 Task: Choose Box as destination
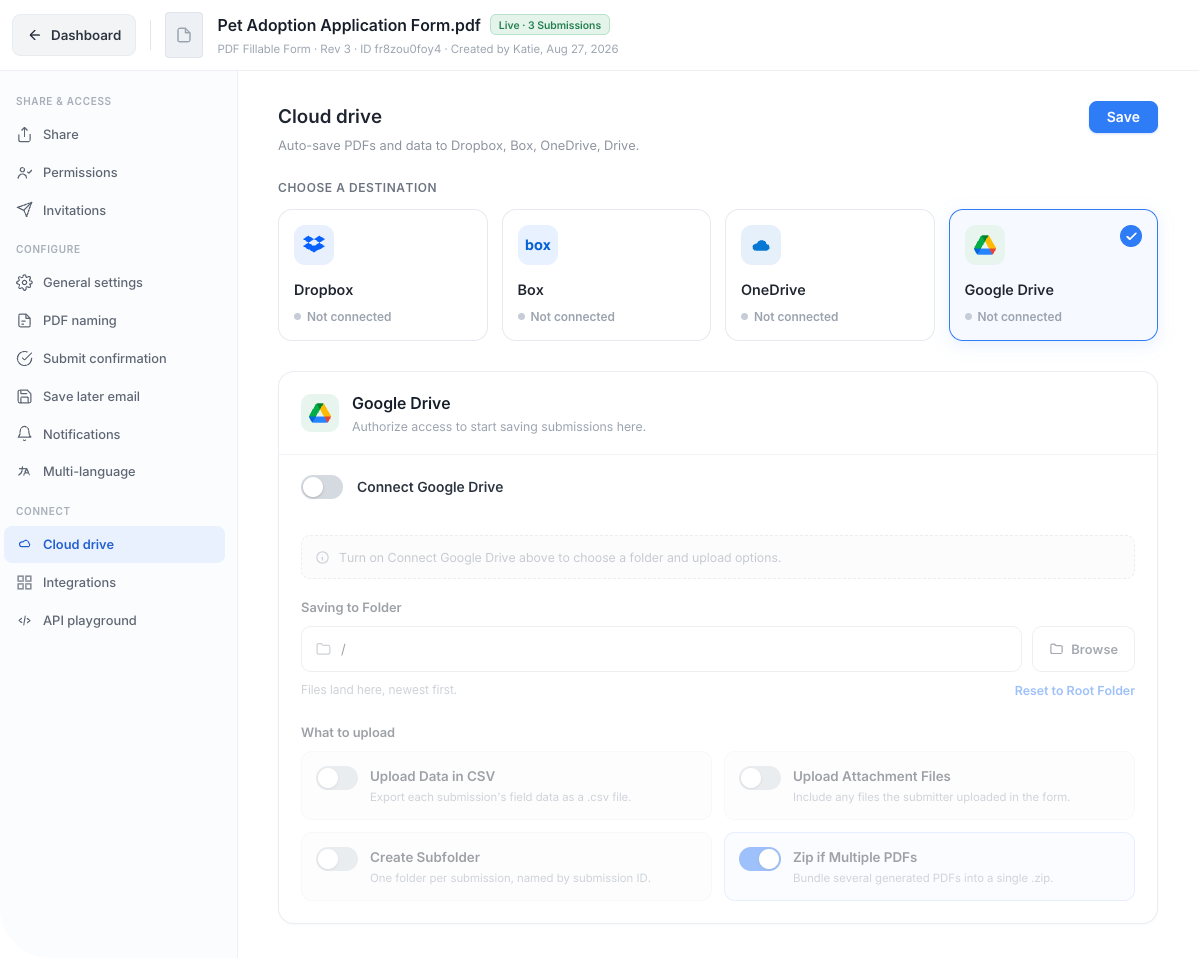[x=606, y=275]
